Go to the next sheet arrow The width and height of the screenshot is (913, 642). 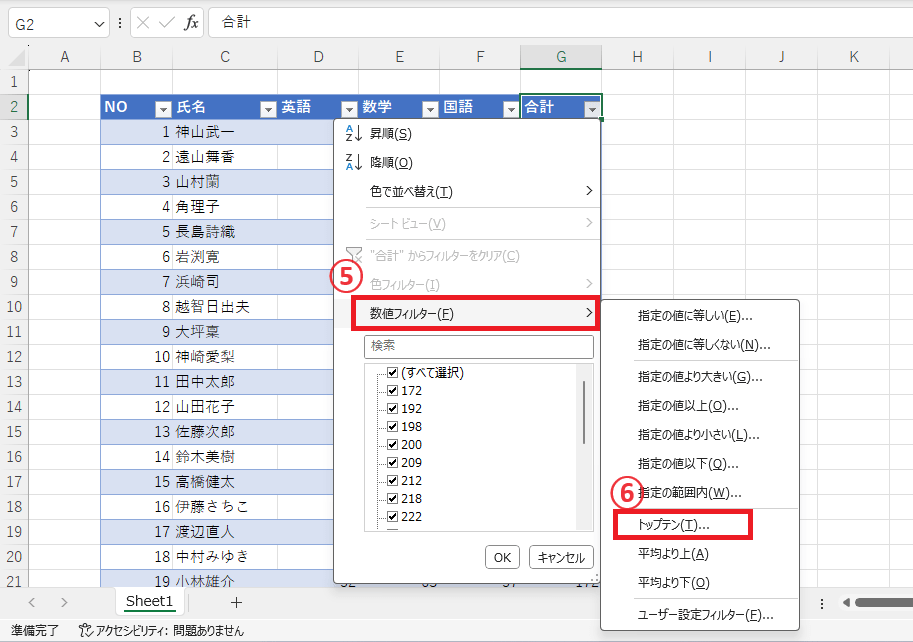(64, 602)
